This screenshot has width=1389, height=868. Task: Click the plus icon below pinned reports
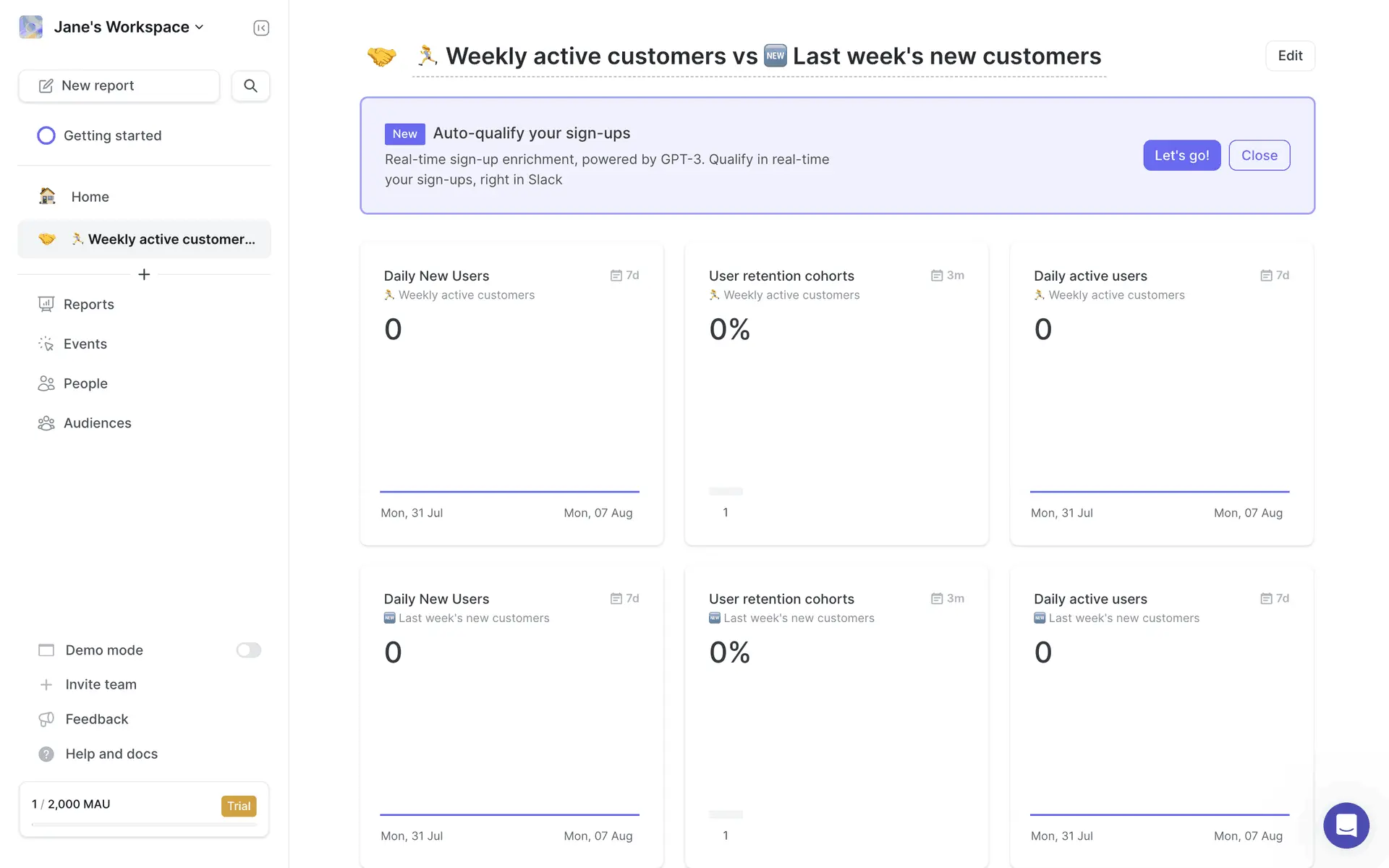pos(144,275)
